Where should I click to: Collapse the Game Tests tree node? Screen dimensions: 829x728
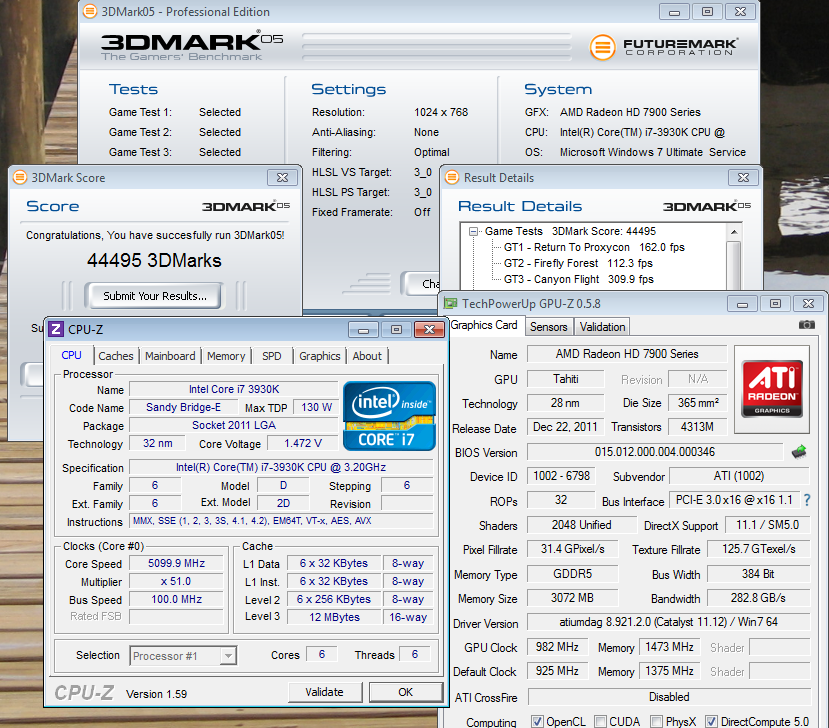pos(474,231)
